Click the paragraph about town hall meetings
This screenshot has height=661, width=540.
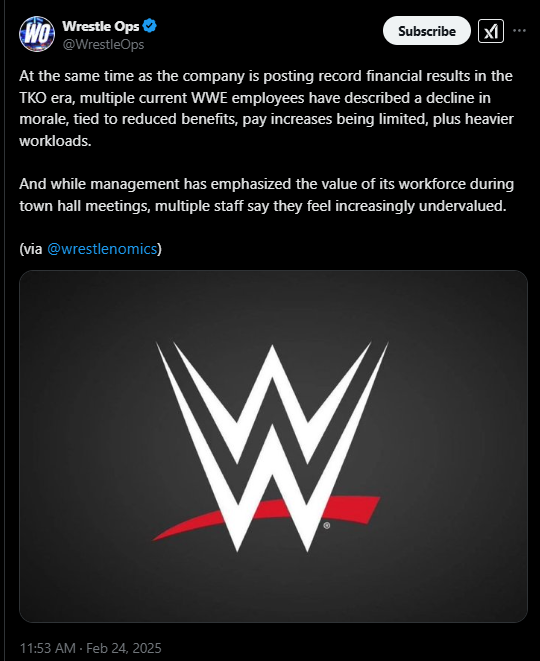(x=266, y=195)
